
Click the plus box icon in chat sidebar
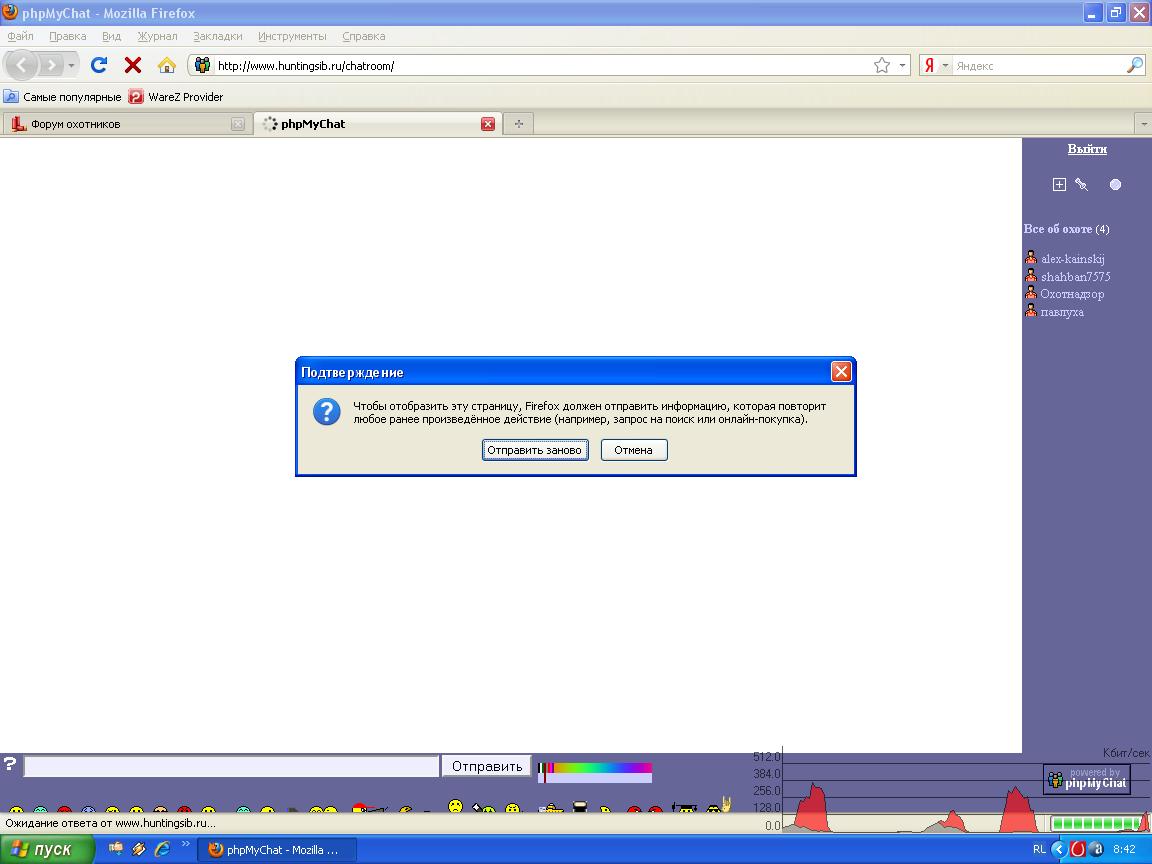click(x=1059, y=184)
